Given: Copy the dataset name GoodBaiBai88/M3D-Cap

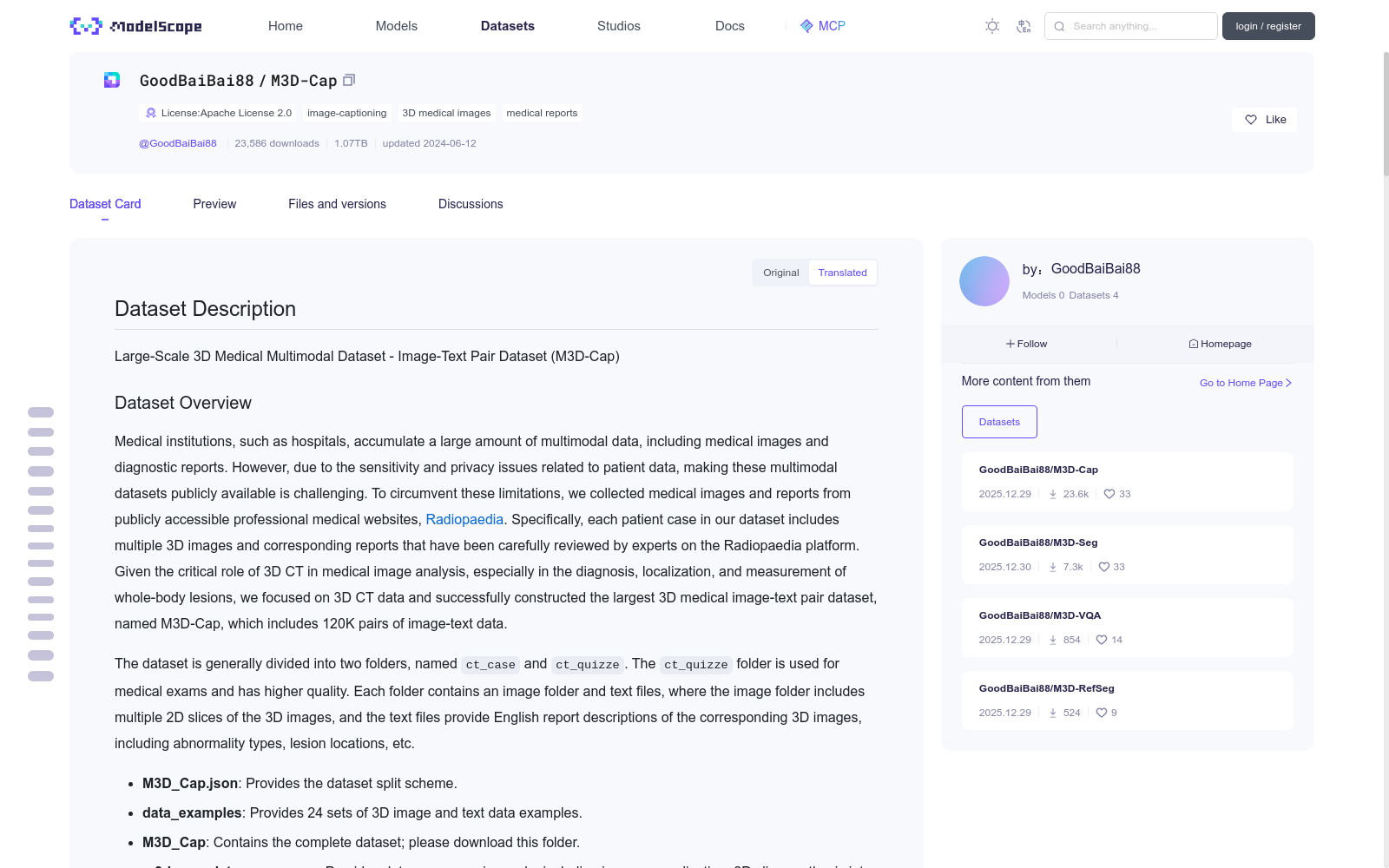Looking at the screenshot, I should (x=349, y=80).
